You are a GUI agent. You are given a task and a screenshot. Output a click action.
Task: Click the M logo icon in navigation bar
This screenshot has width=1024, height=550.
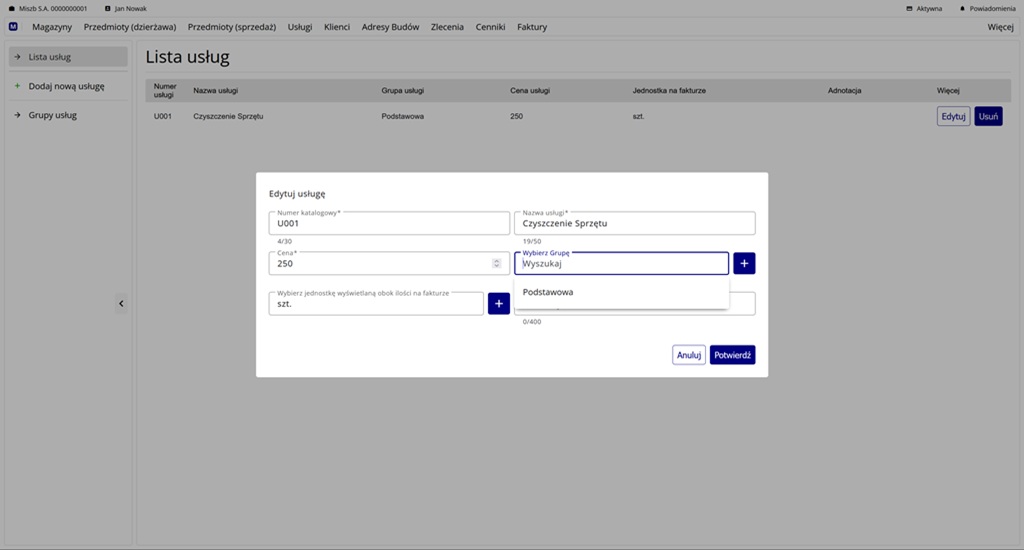[x=13, y=27]
